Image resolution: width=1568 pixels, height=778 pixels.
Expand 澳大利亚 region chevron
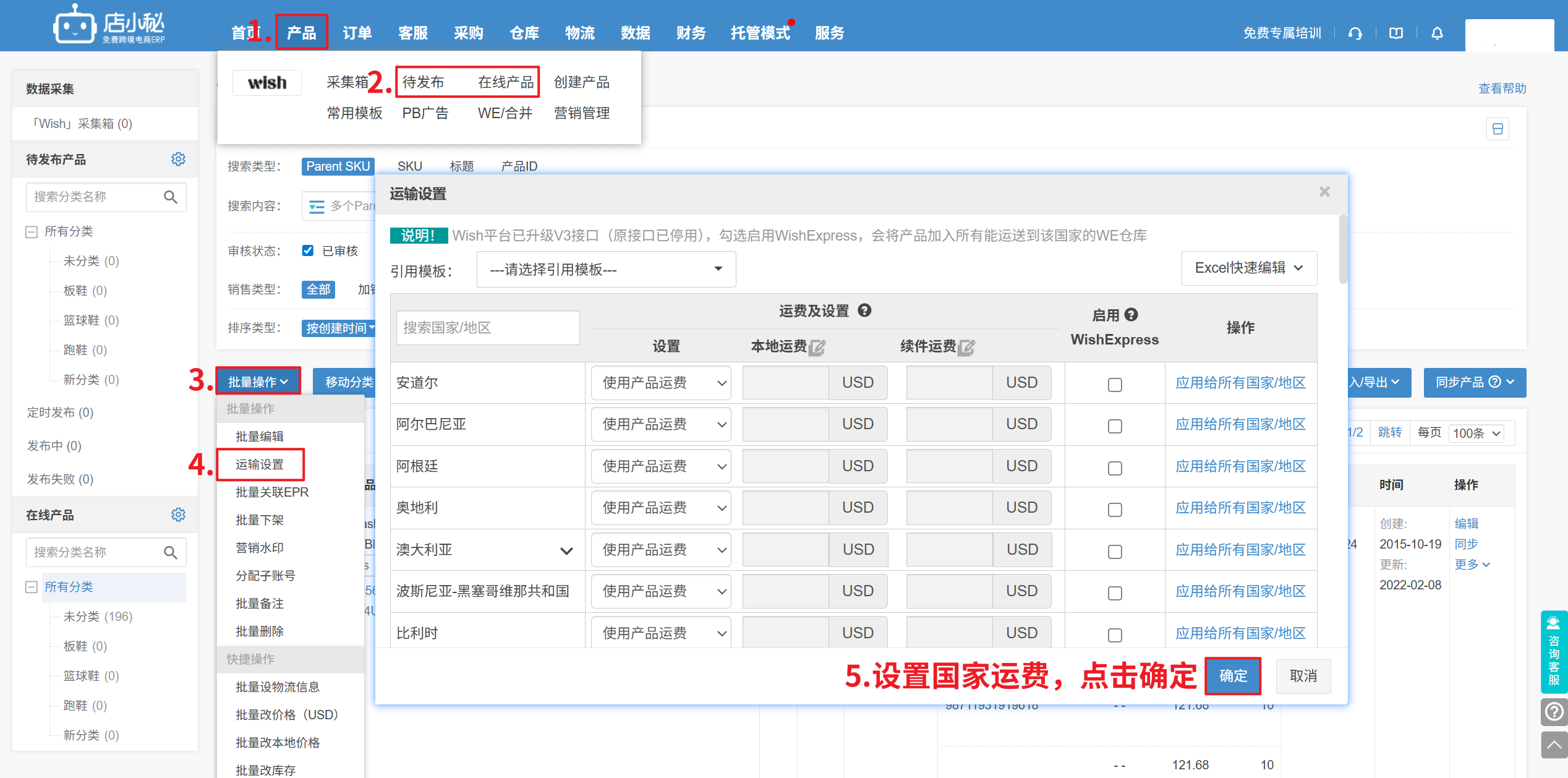pos(566,550)
